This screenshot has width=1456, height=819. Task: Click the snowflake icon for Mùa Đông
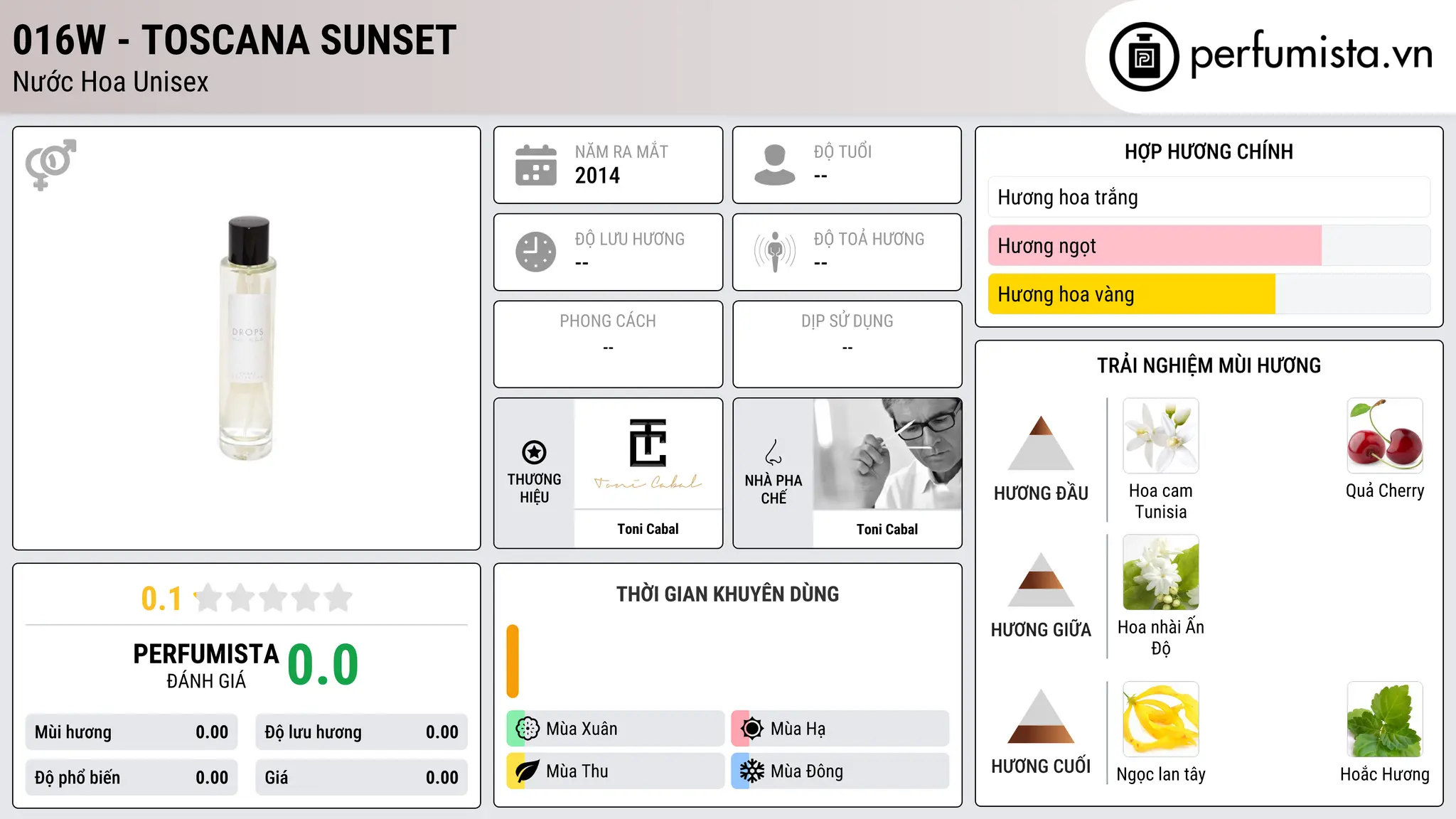tap(751, 771)
